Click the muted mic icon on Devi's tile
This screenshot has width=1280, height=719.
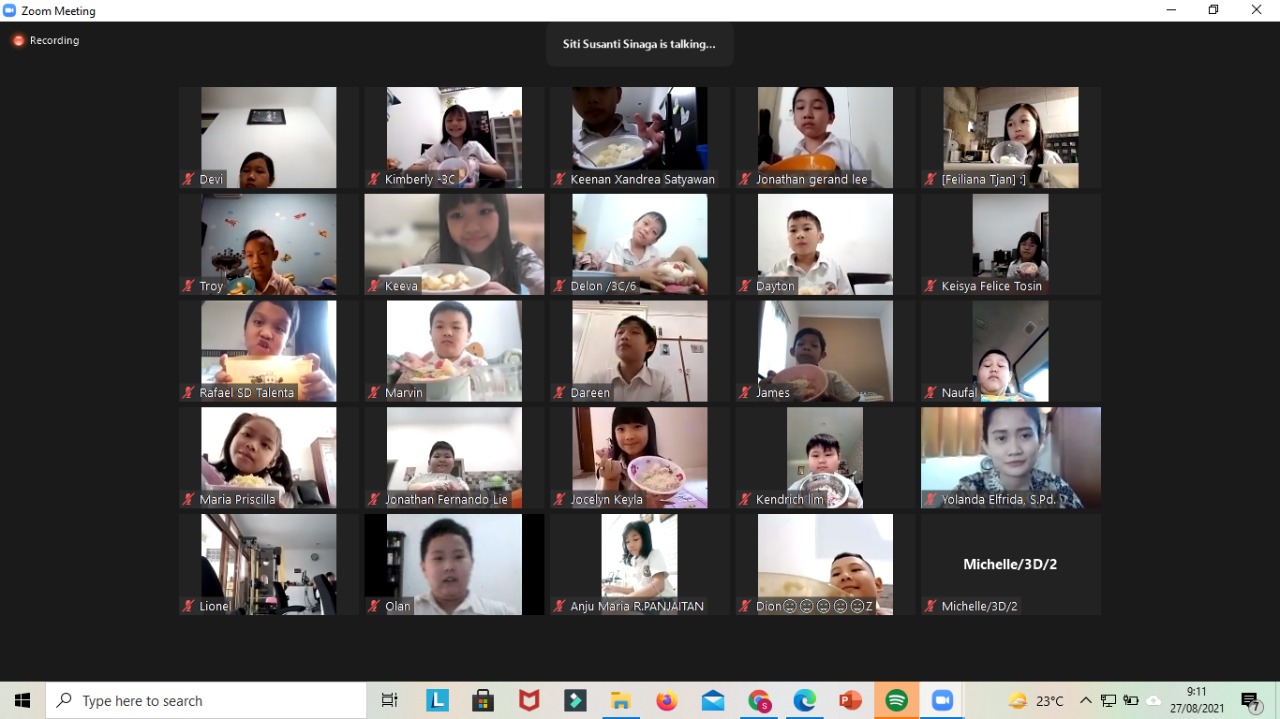[x=188, y=180]
